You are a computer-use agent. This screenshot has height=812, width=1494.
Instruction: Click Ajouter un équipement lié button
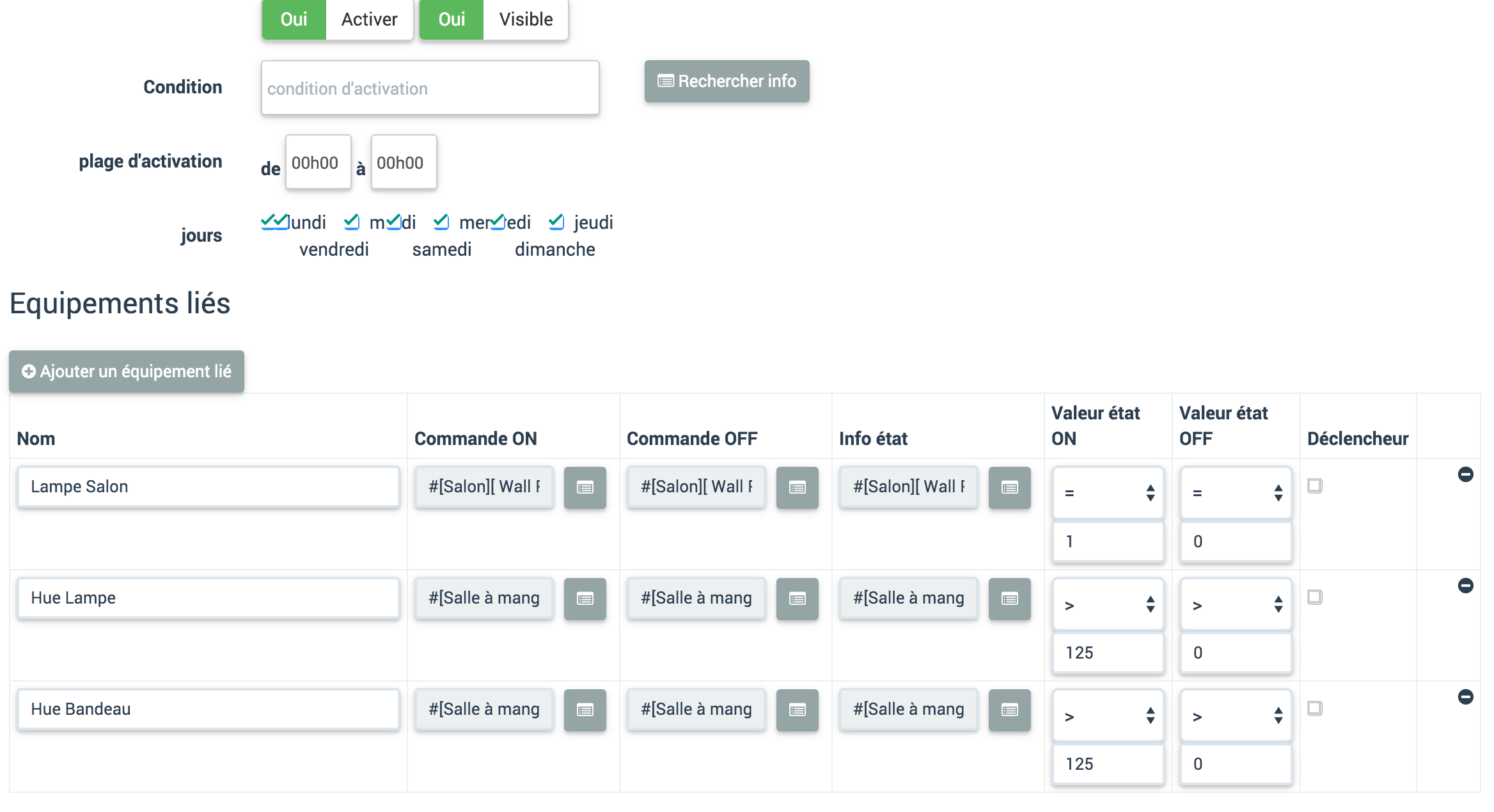click(127, 371)
